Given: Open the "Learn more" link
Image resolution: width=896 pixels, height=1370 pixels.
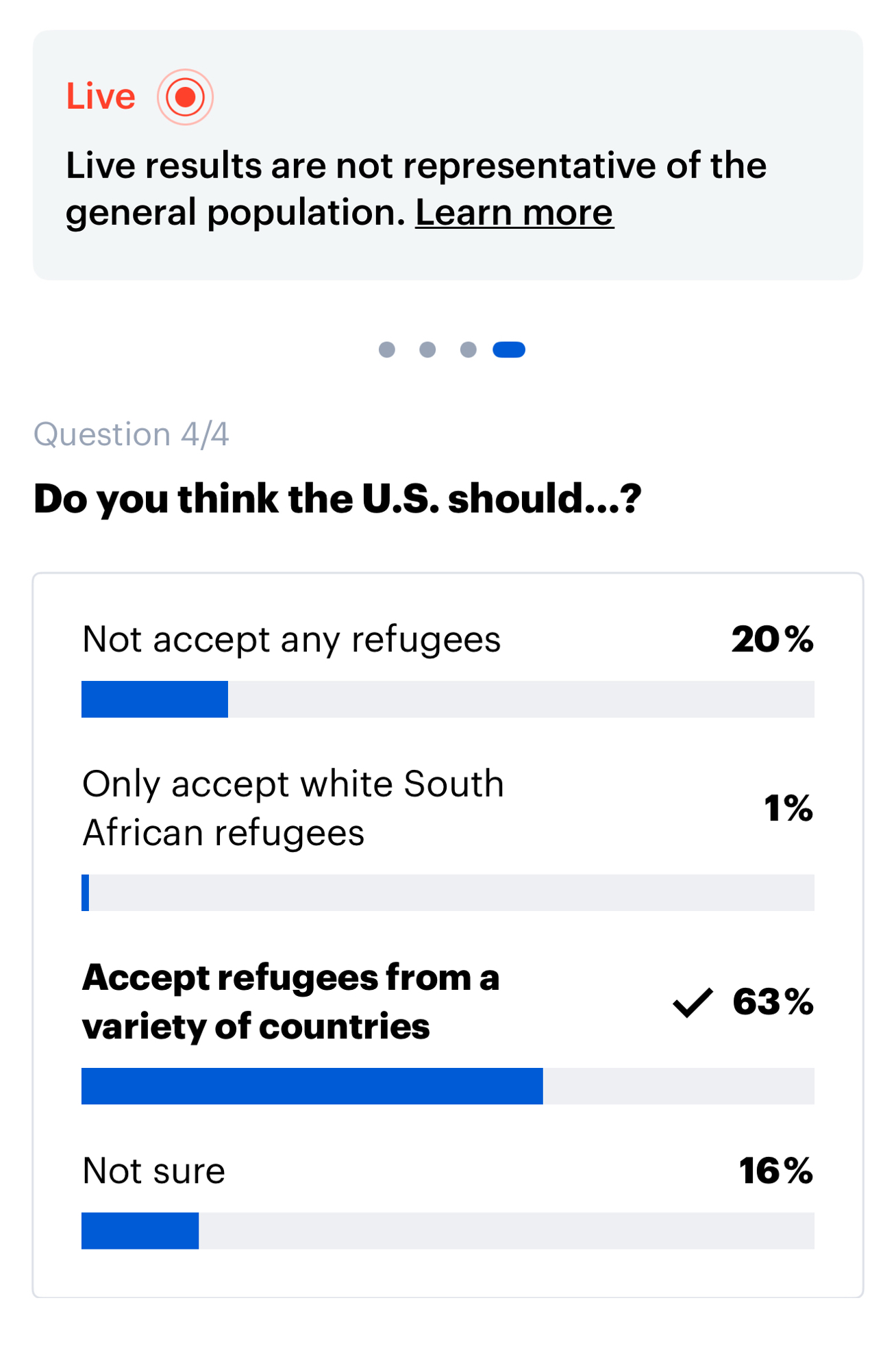Looking at the screenshot, I should (x=514, y=212).
